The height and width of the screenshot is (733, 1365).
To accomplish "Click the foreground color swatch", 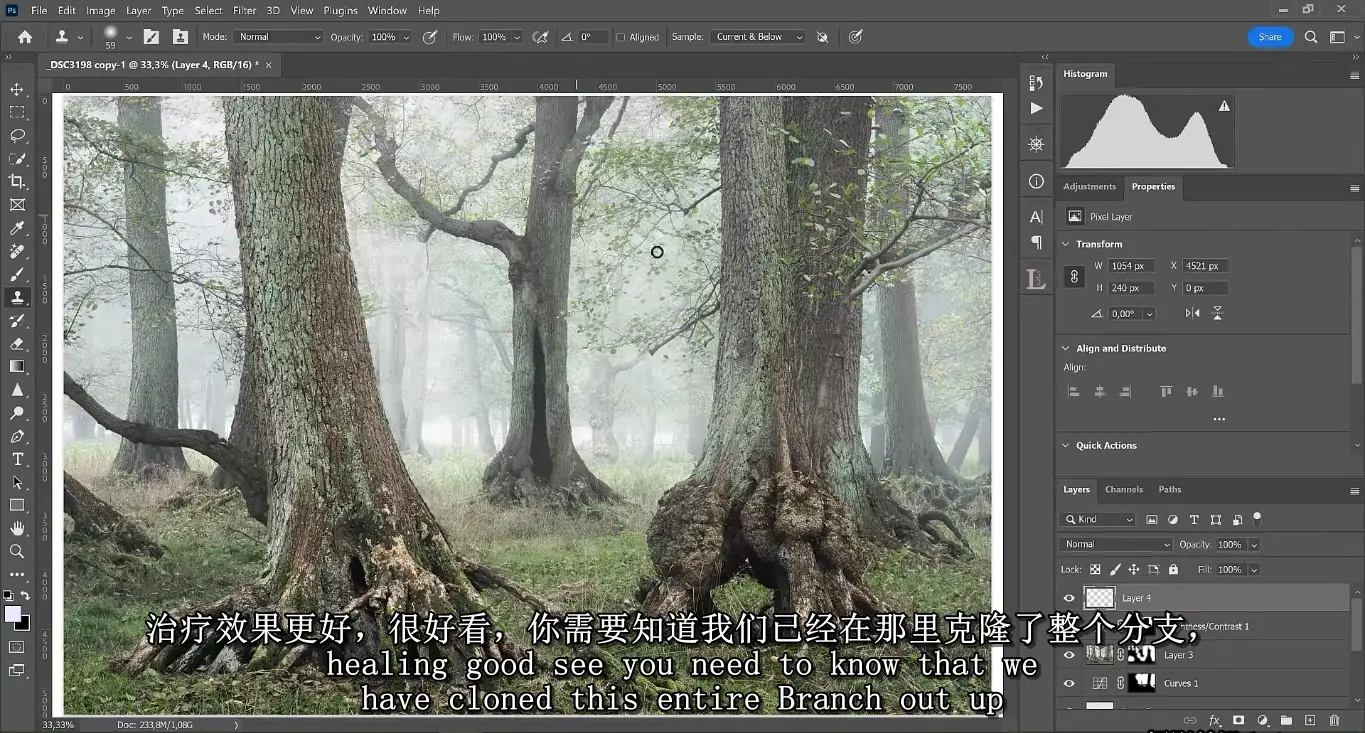I will pos(13,614).
